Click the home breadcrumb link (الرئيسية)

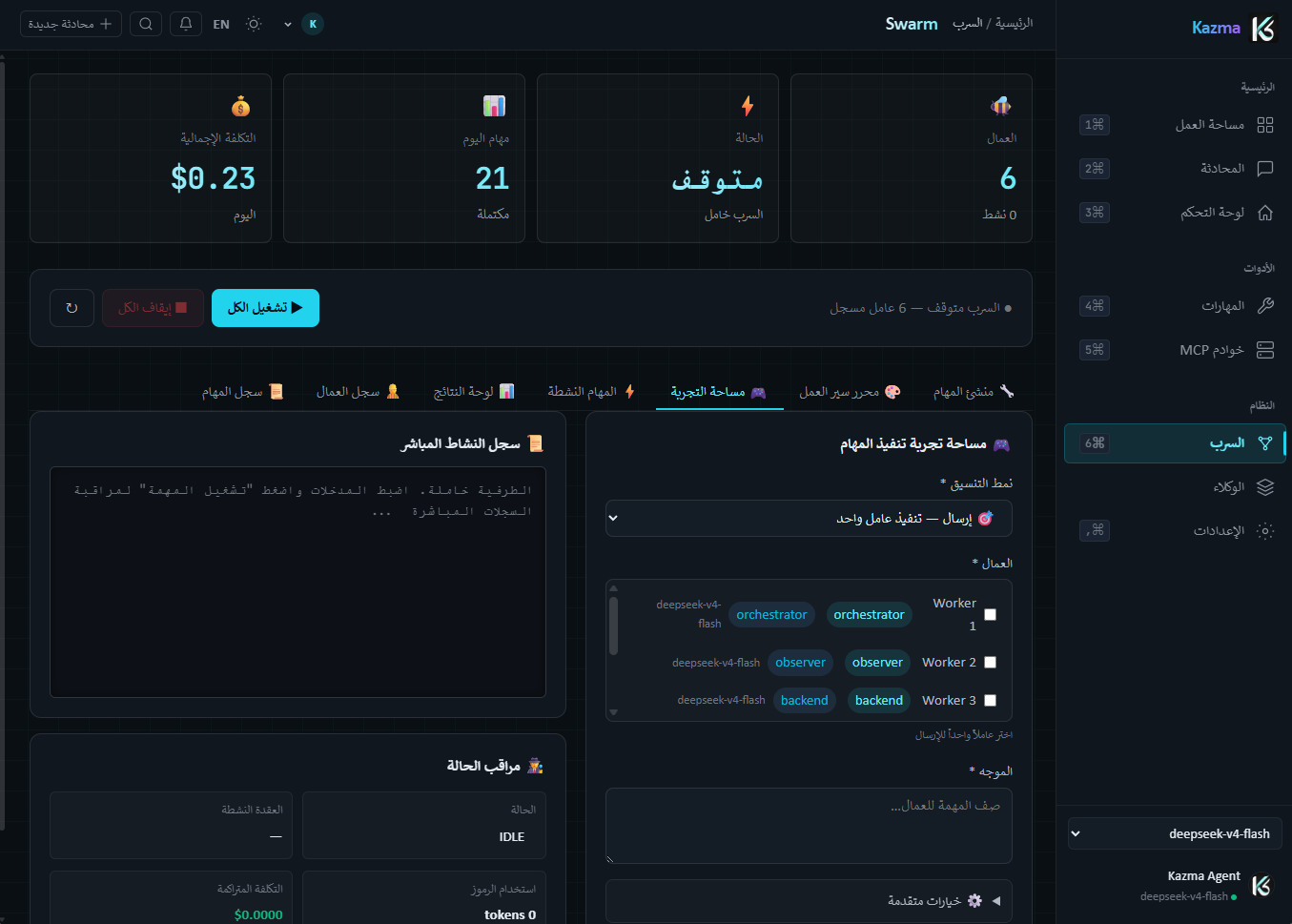click(x=1014, y=23)
